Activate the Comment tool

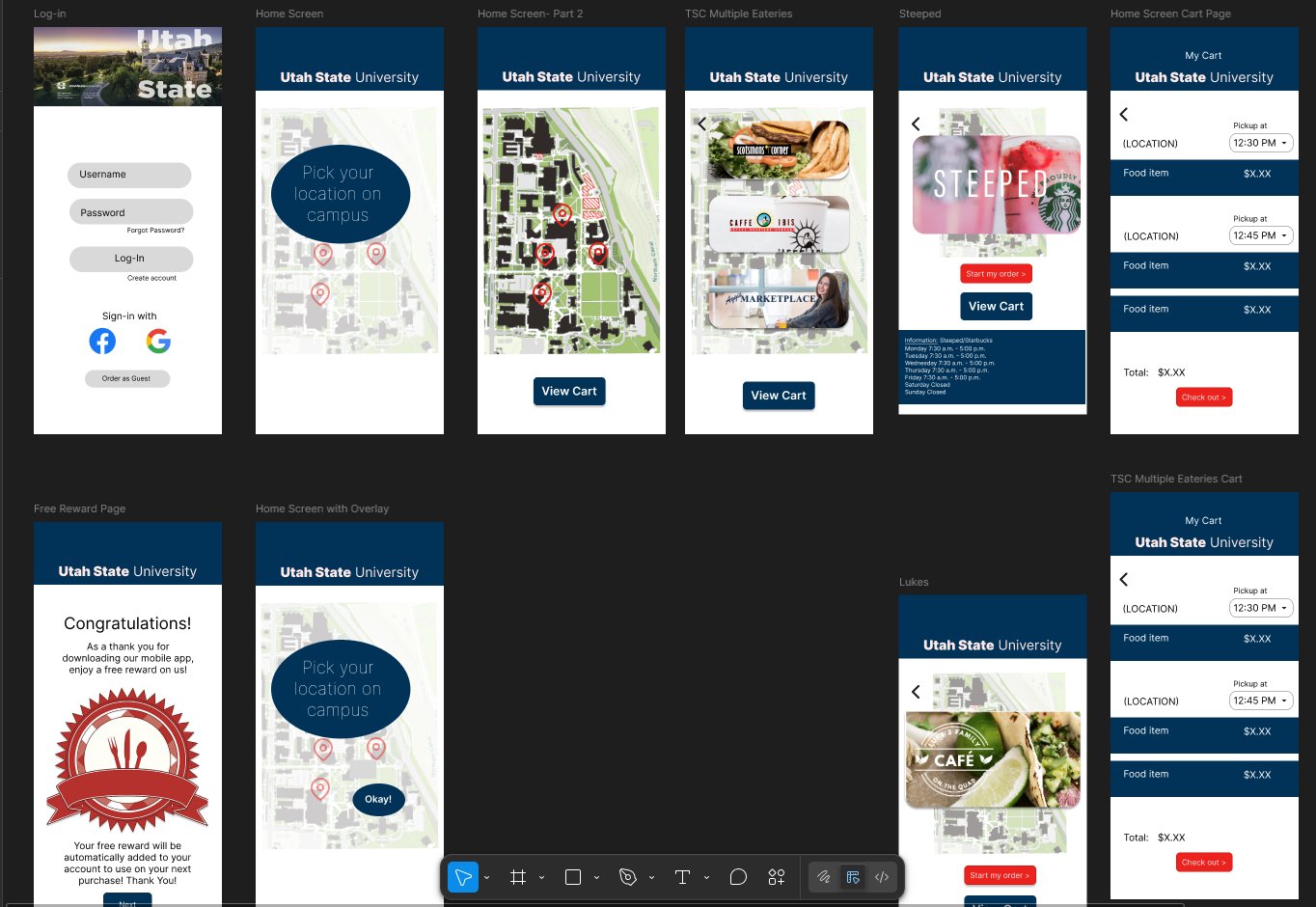pos(738,877)
